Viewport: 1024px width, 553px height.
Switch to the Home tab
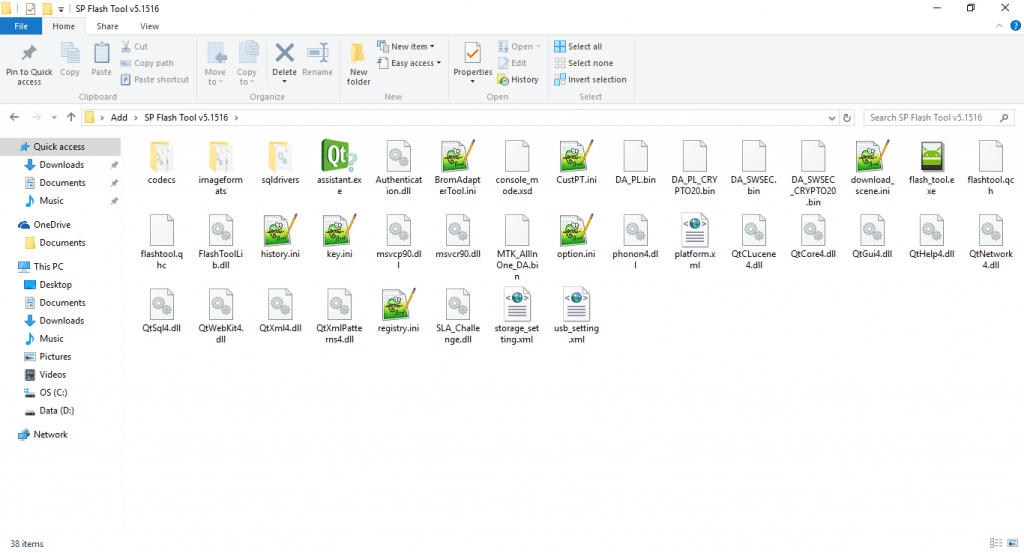[63, 26]
